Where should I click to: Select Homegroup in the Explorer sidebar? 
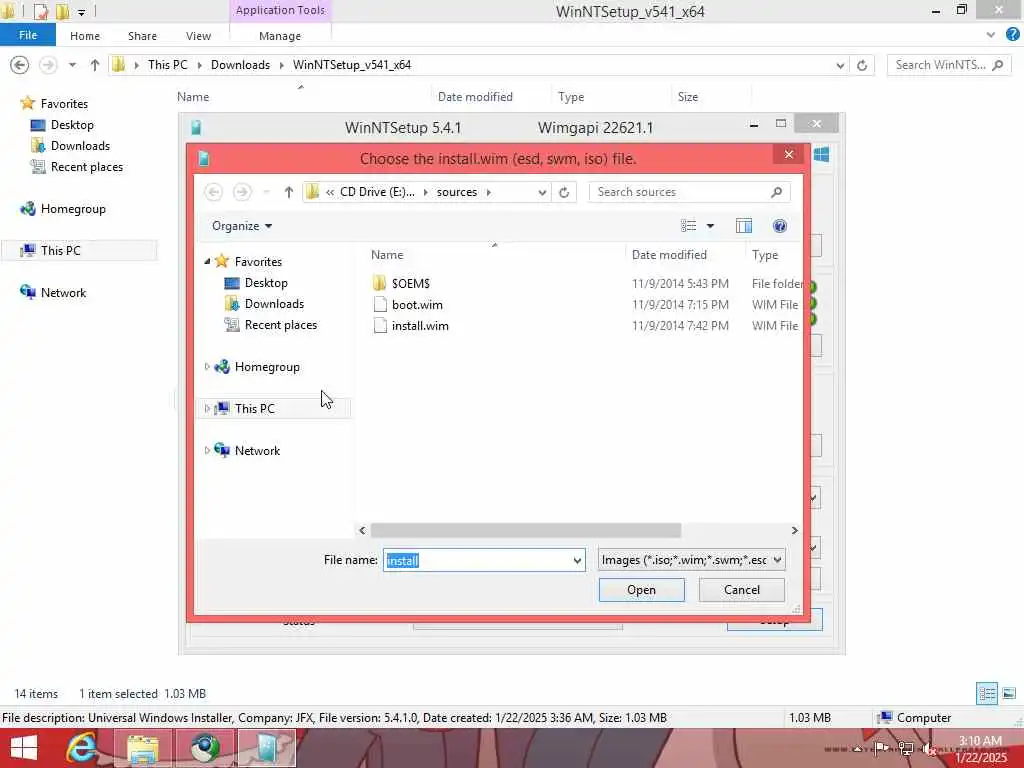(x=72, y=209)
